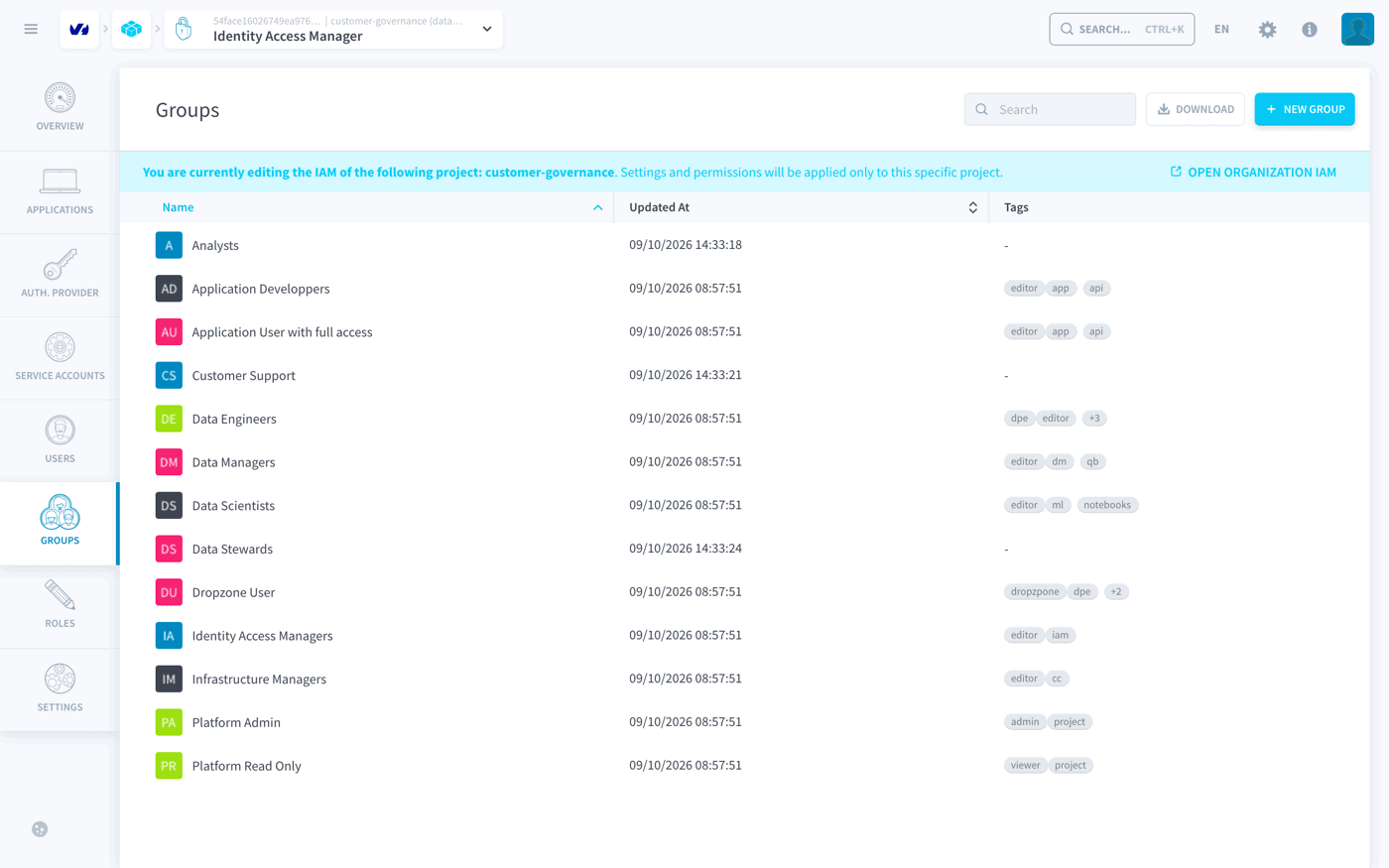Expand the +2 tags on Dropzone User
Viewport: 1389px width, 868px height.
[x=1116, y=592]
